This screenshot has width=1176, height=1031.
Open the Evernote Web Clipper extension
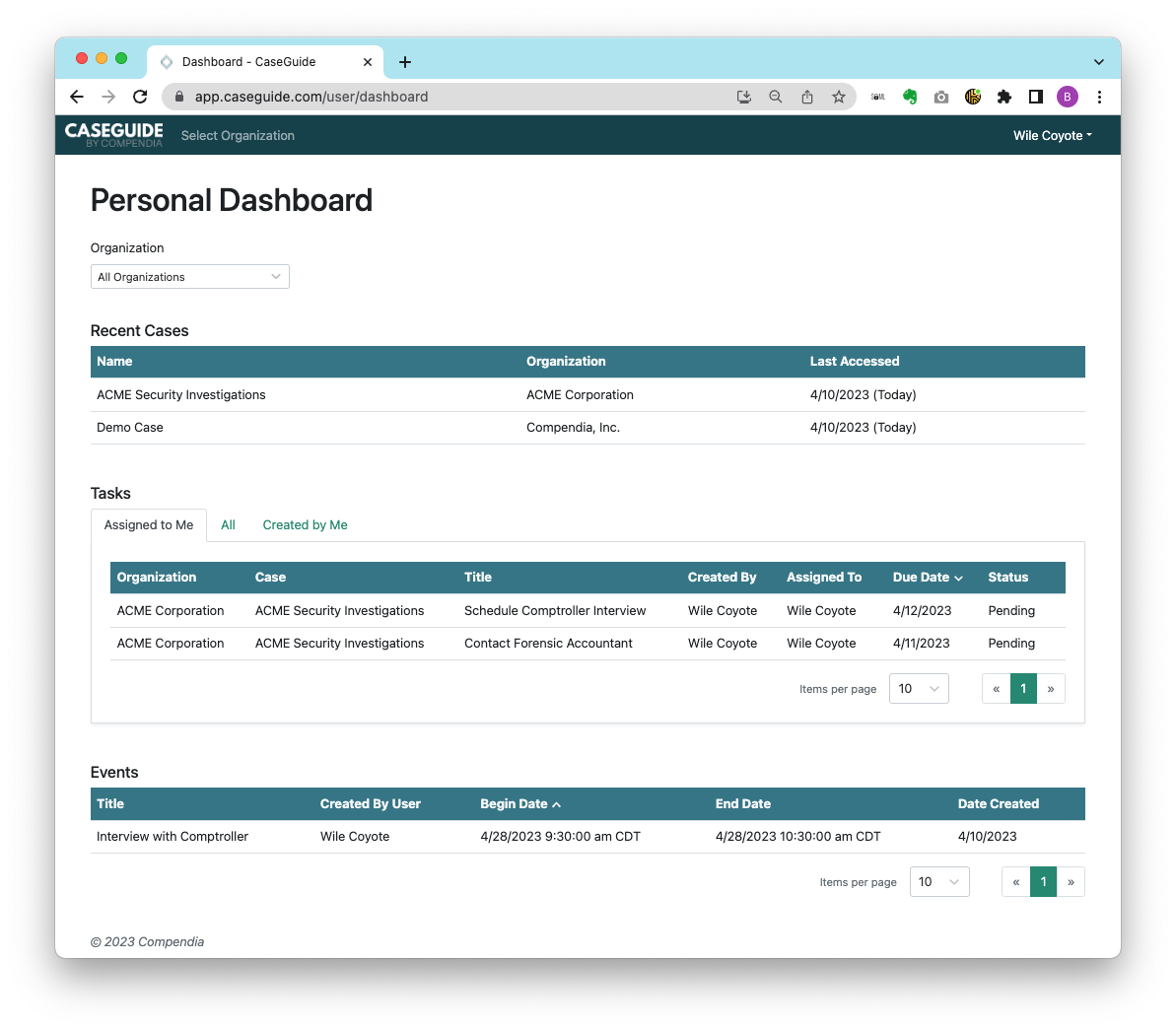[909, 97]
